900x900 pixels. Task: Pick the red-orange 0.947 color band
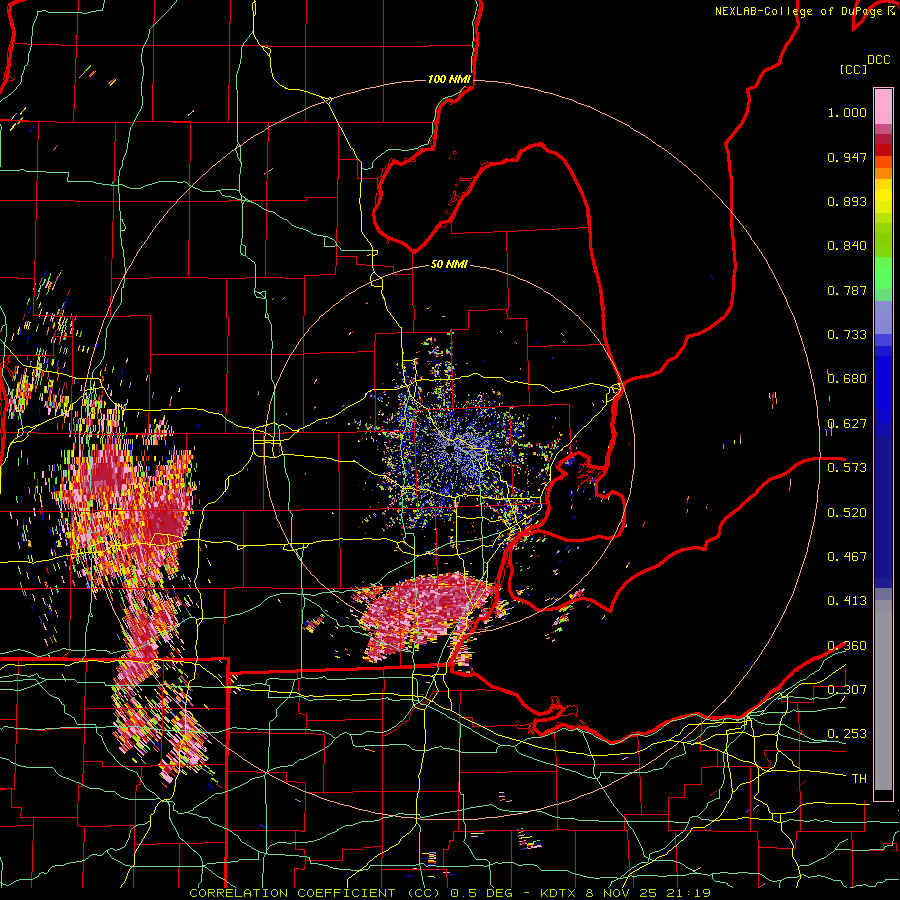(x=883, y=162)
